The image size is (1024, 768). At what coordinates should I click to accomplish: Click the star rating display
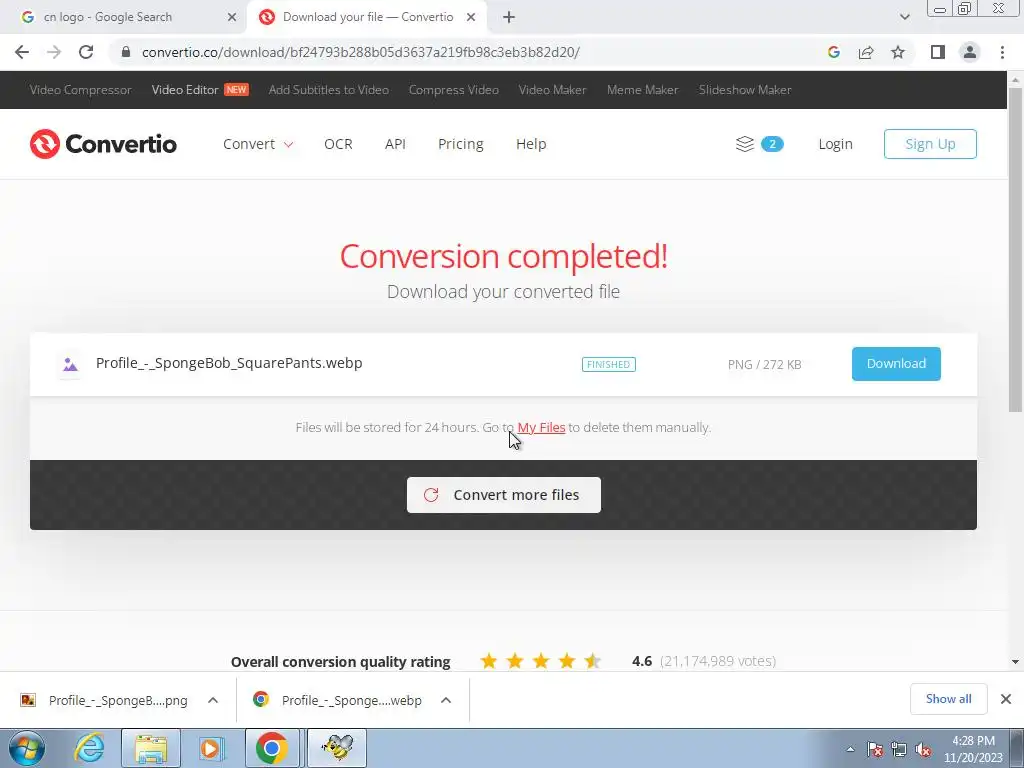541,661
